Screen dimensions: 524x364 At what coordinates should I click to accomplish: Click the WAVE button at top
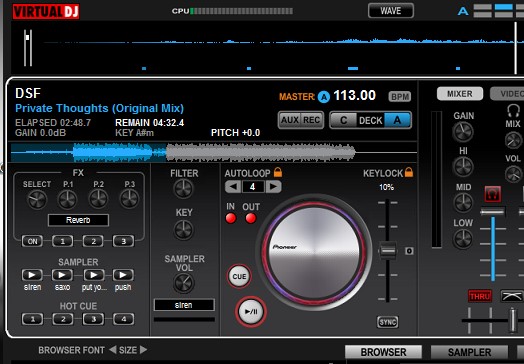tap(391, 11)
